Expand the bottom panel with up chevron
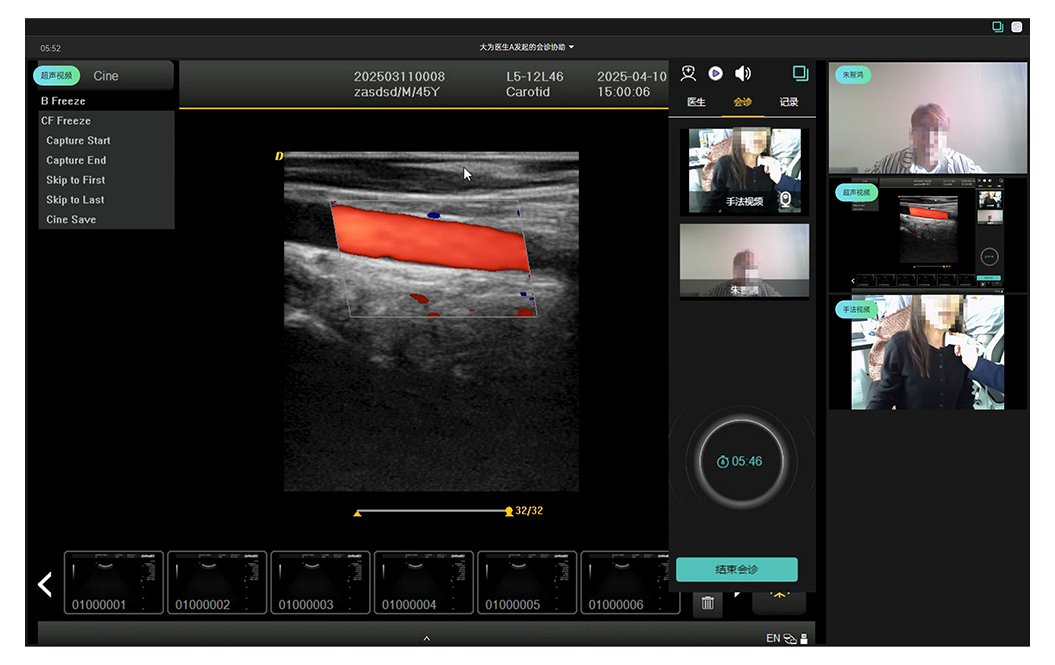This screenshot has width=1055, height=665. [x=427, y=638]
